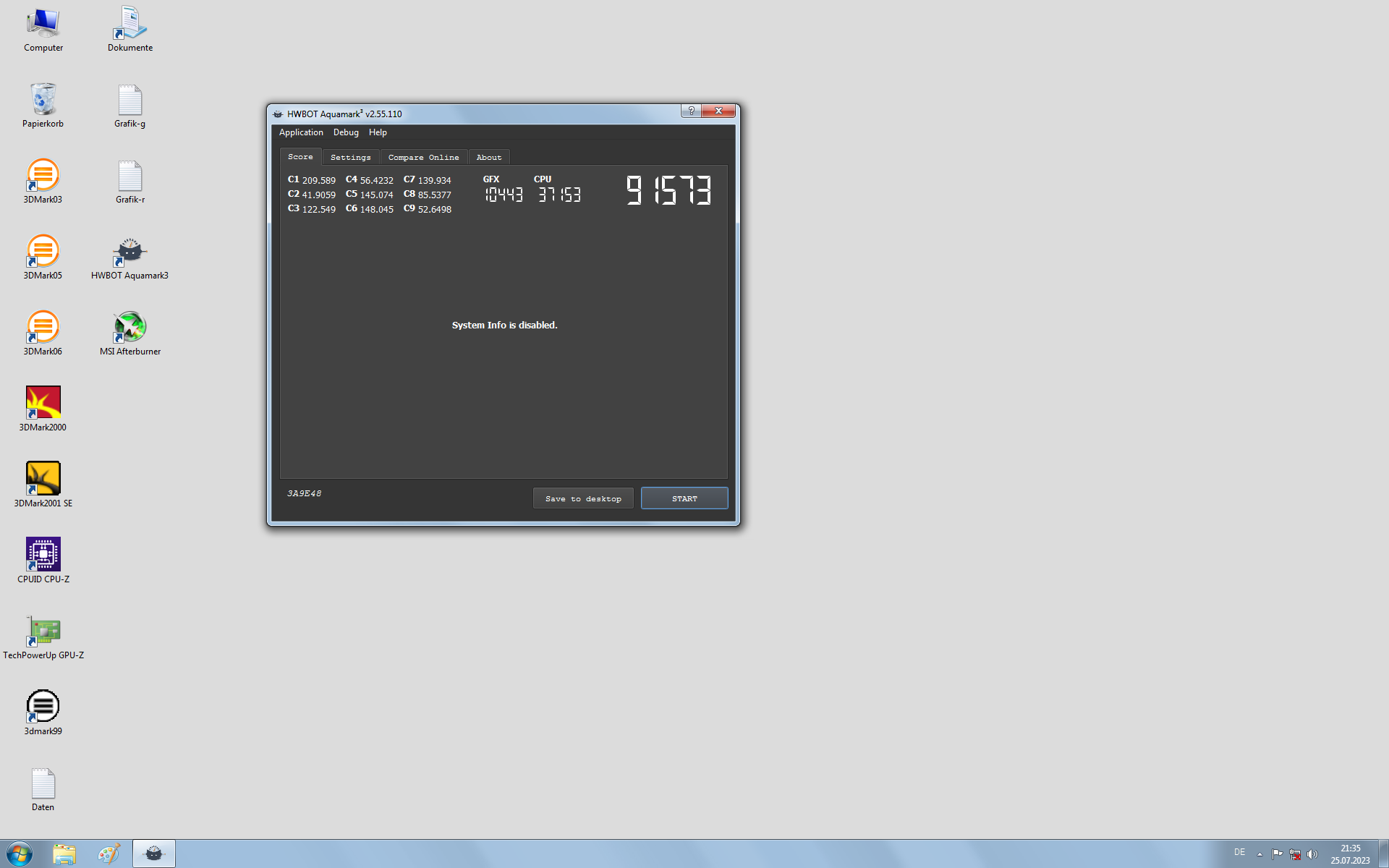Open the Debug menu
The height and width of the screenshot is (868, 1389).
pyautogui.click(x=346, y=132)
